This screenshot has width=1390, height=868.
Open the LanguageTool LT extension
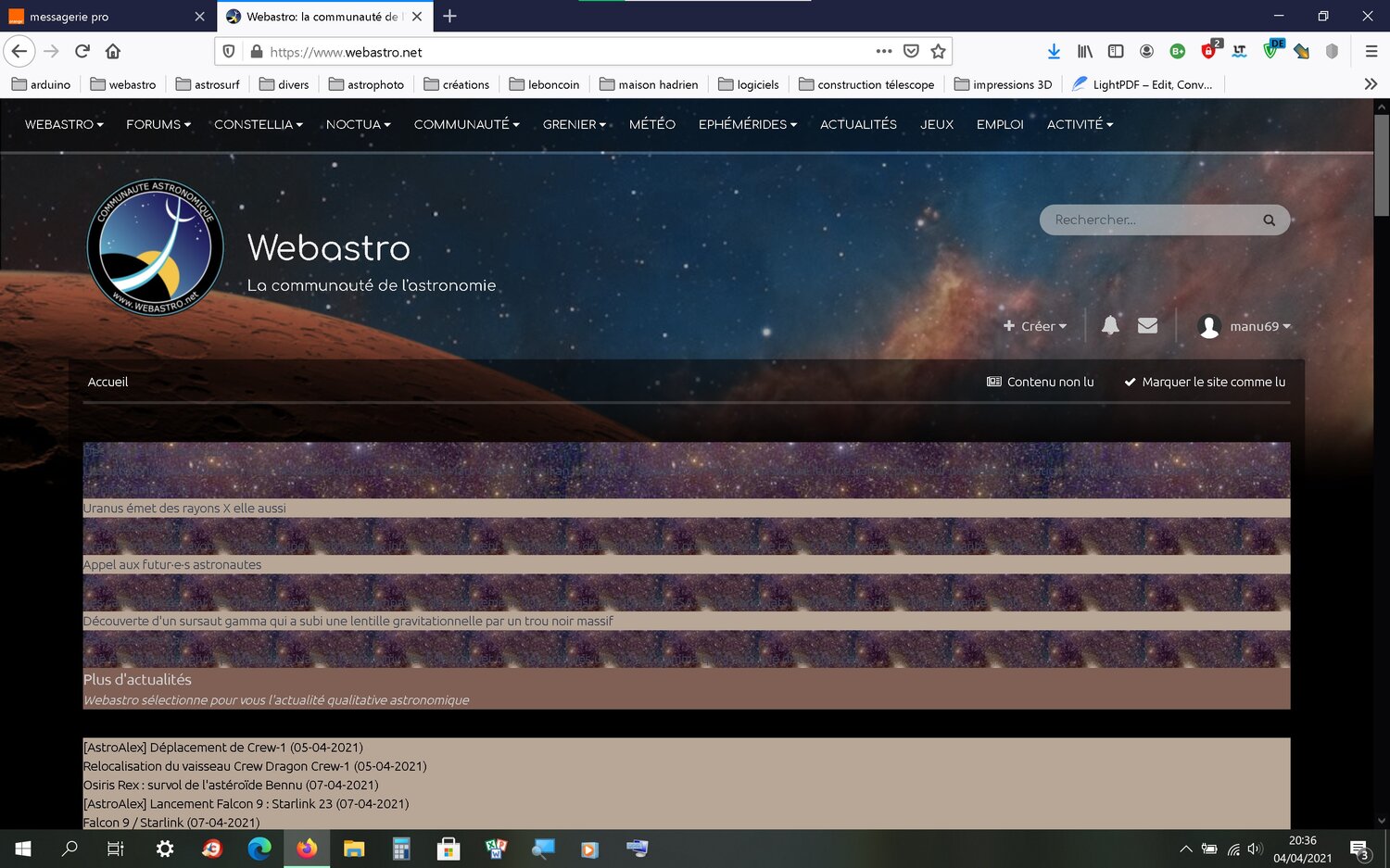[1239, 51]
